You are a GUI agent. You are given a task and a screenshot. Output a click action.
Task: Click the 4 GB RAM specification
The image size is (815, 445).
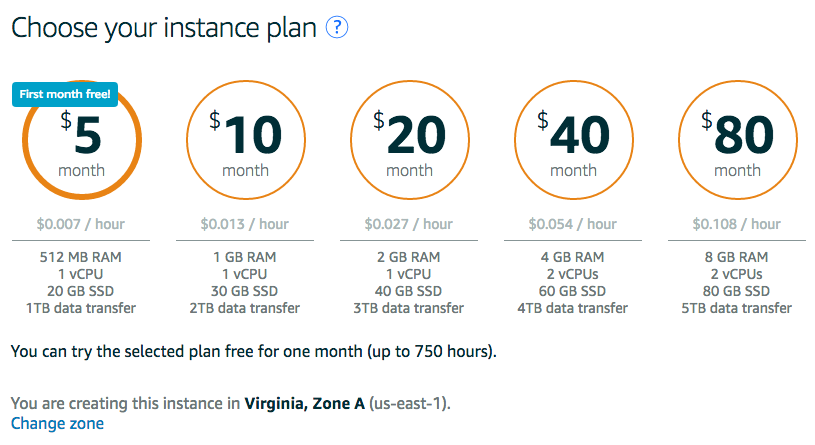[x=573, y=257]
